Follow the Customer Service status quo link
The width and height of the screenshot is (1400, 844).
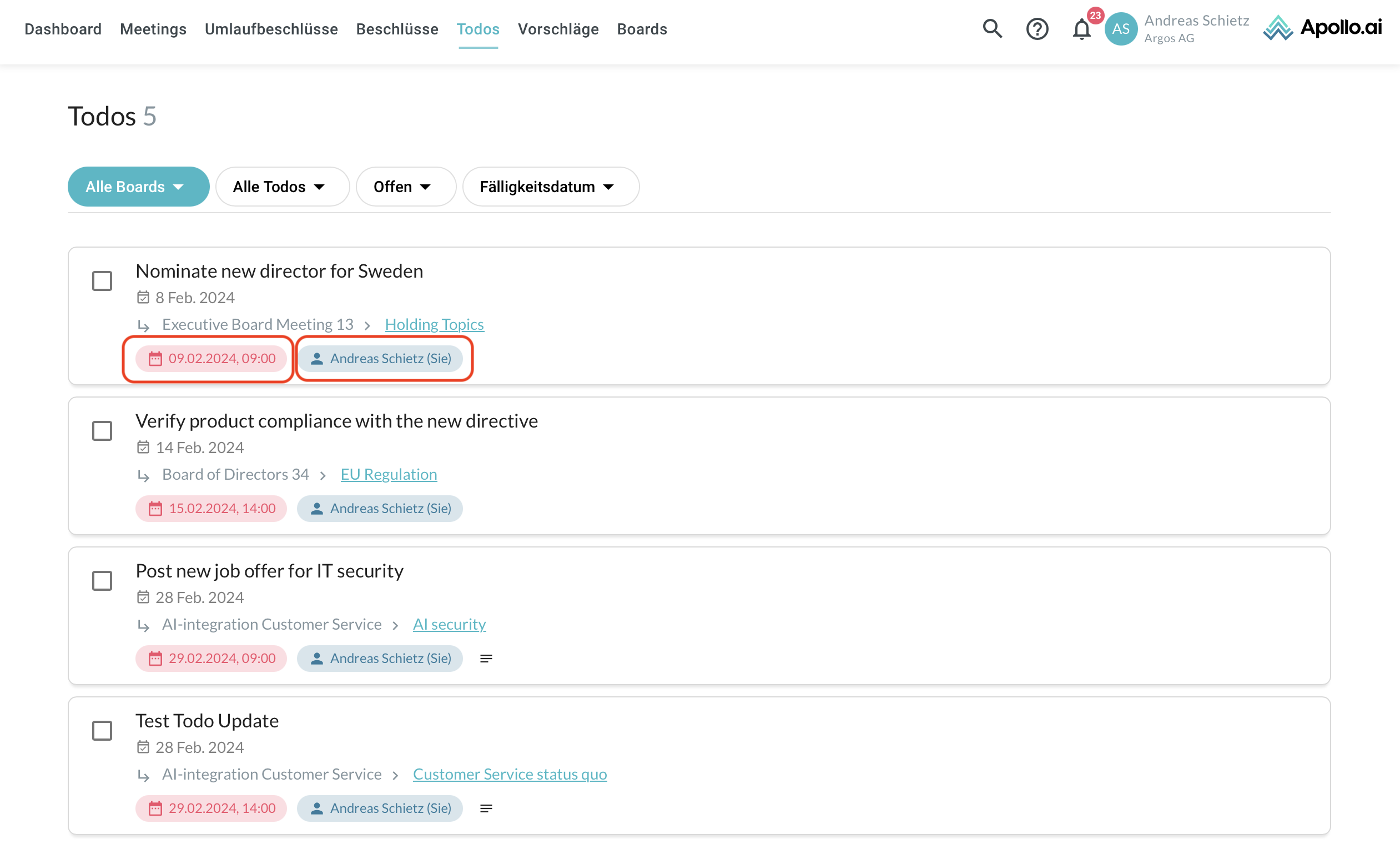point(510,774)
